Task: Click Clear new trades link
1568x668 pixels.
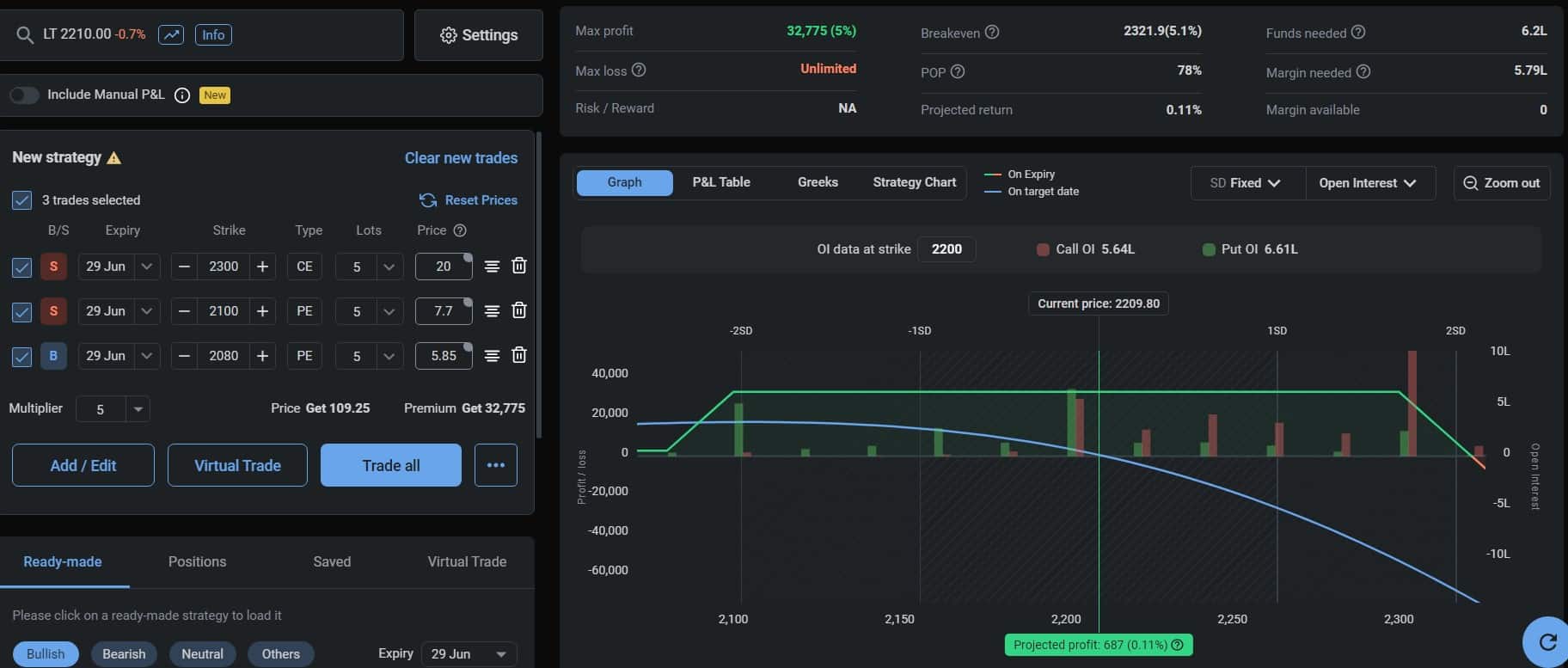Action: point(461,158)
